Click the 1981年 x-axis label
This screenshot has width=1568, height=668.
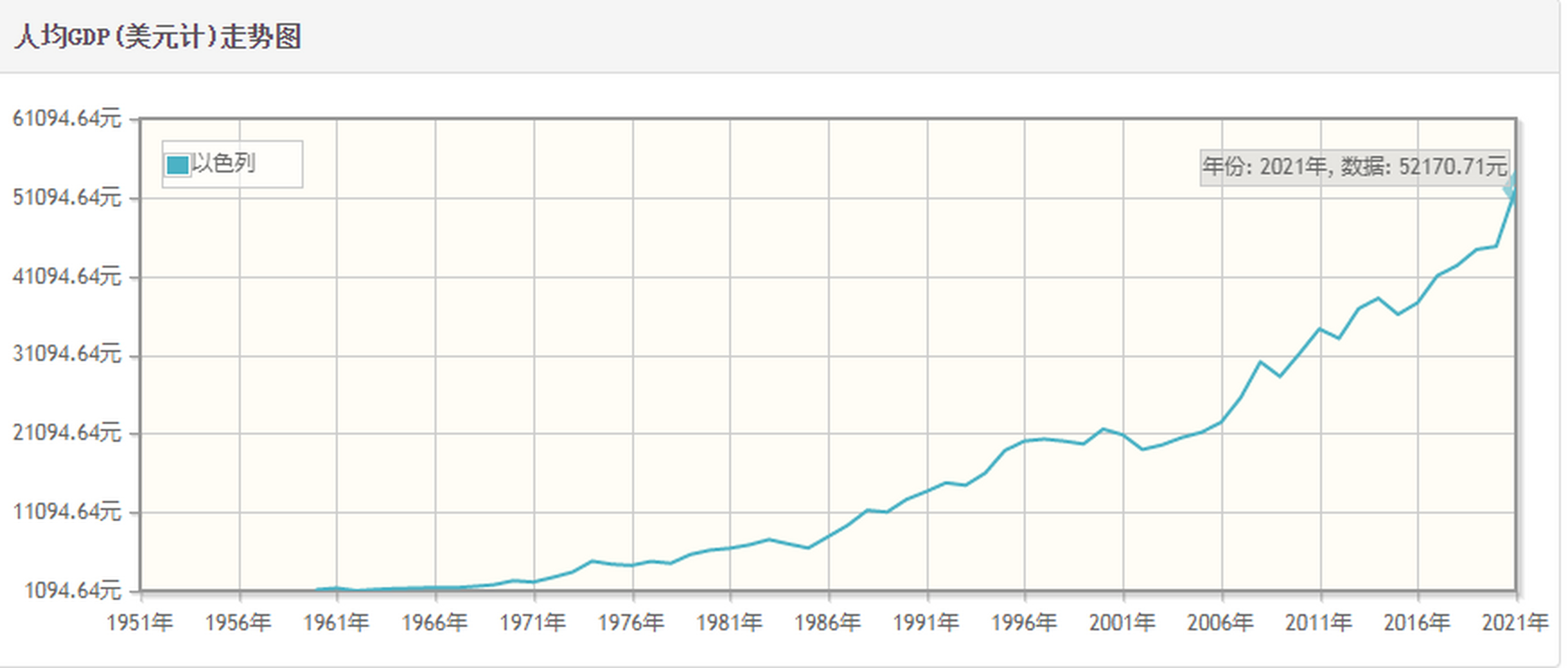tap(729, 623)
